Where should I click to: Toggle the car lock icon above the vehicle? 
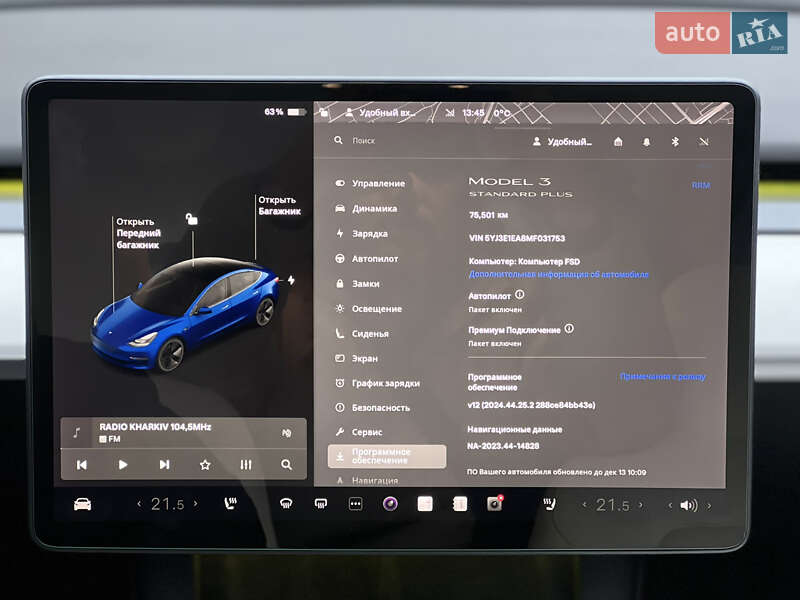tap(192, 218)
